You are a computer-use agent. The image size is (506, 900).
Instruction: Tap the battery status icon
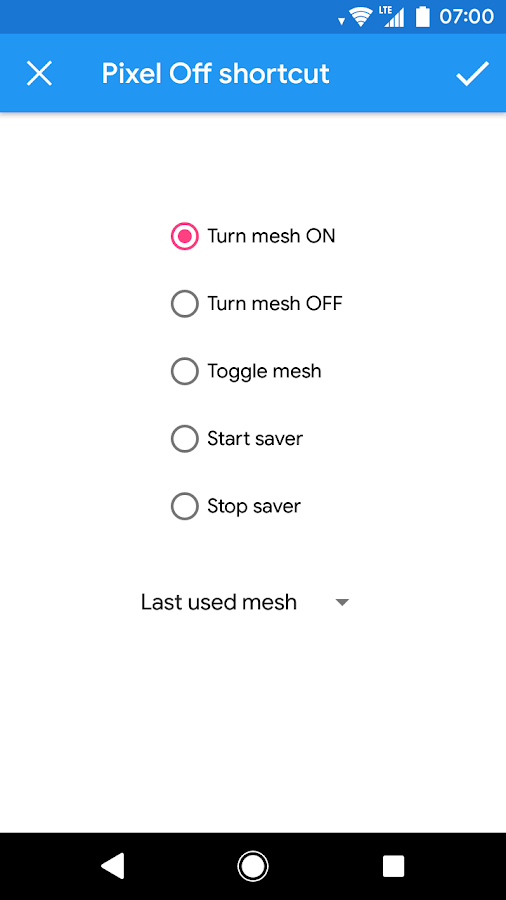click(423, 17)
